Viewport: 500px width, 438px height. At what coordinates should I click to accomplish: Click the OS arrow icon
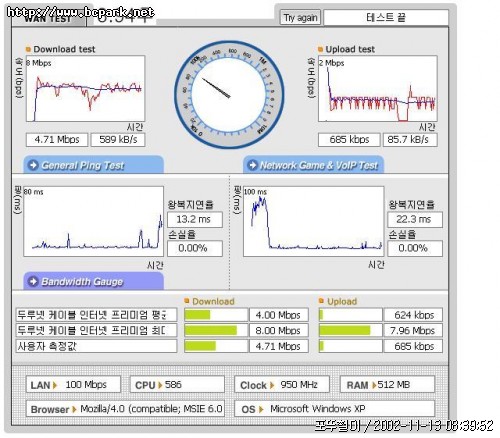pos(261,409)
